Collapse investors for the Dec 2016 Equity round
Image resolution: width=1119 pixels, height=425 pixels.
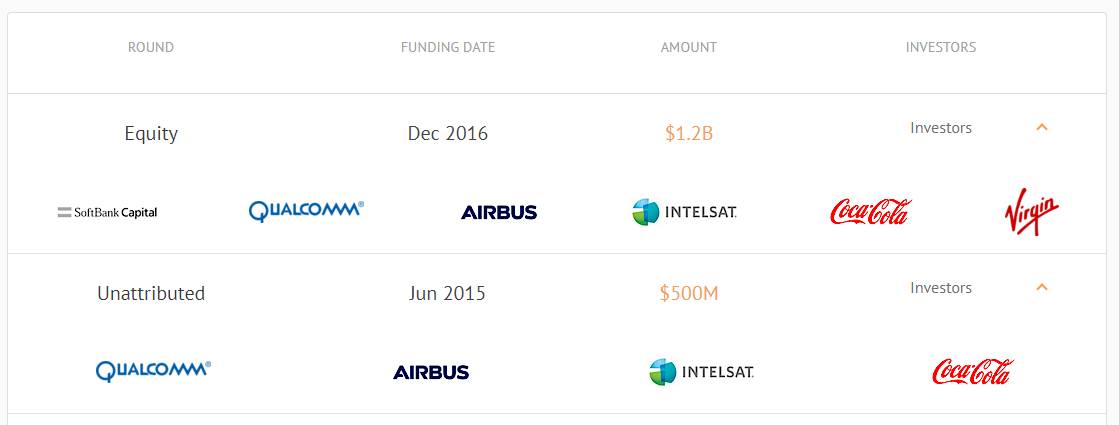(x=1042, y=128)
